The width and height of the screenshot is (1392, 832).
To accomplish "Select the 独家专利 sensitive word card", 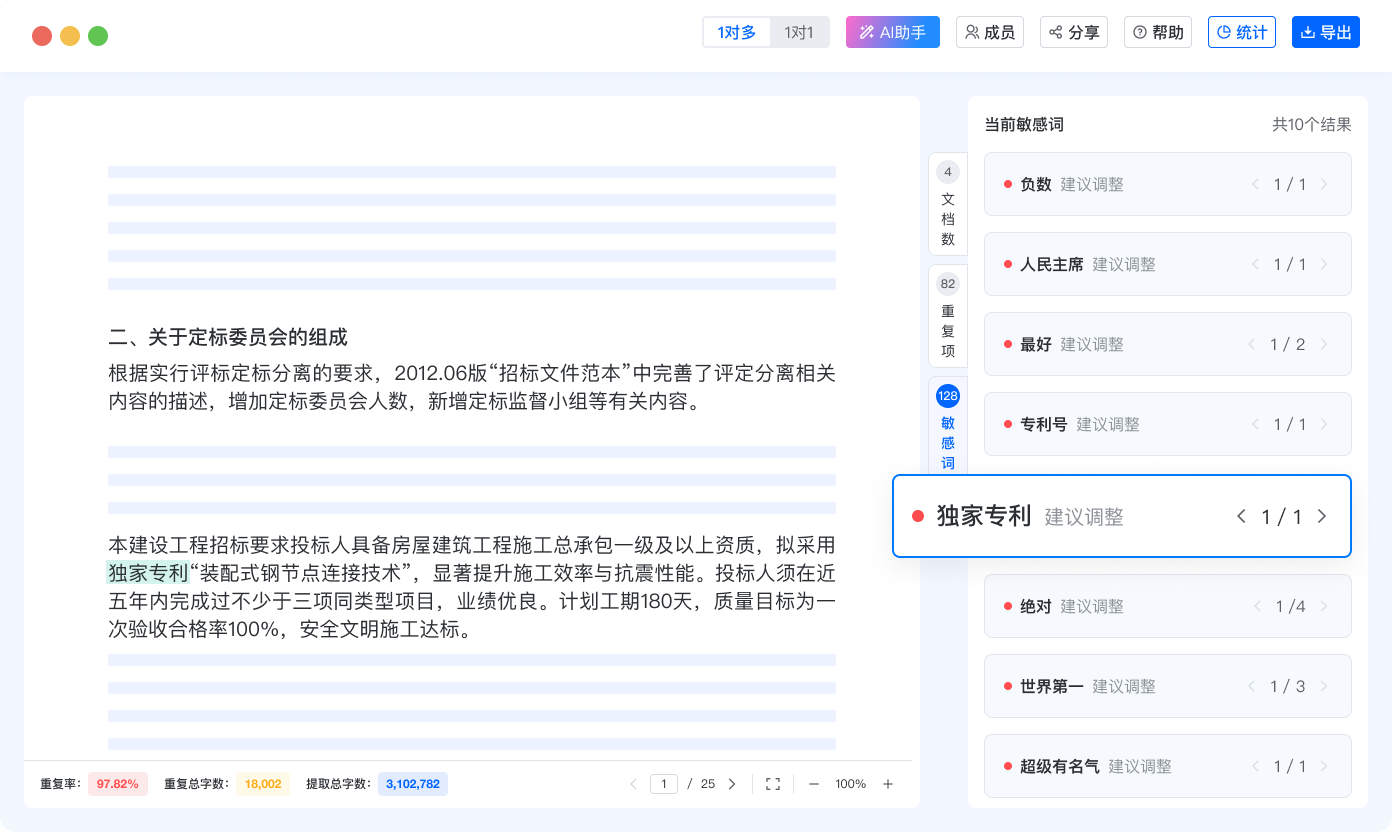I will pos(1122,516).
